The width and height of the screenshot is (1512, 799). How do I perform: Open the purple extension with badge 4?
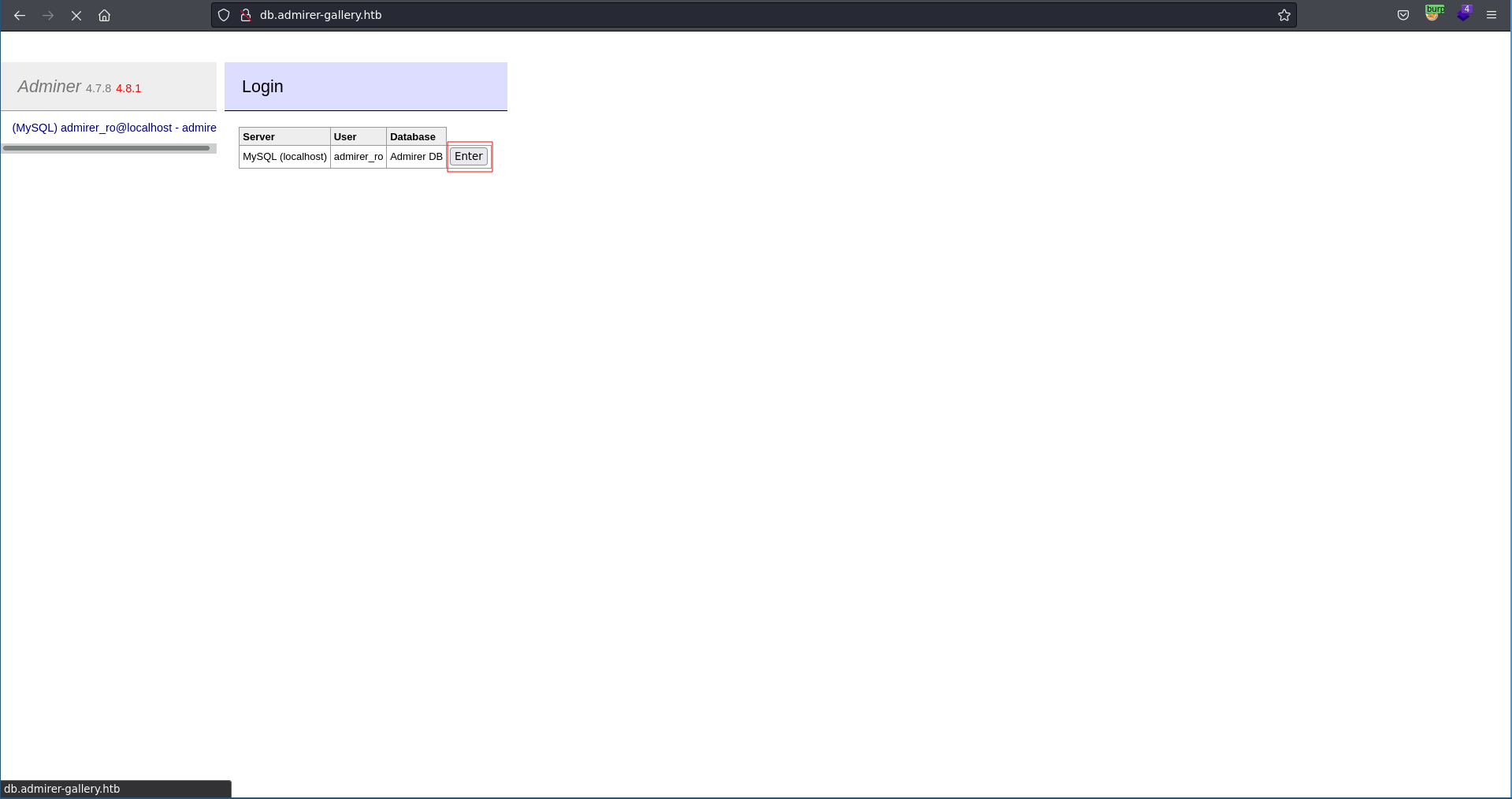1463,14
